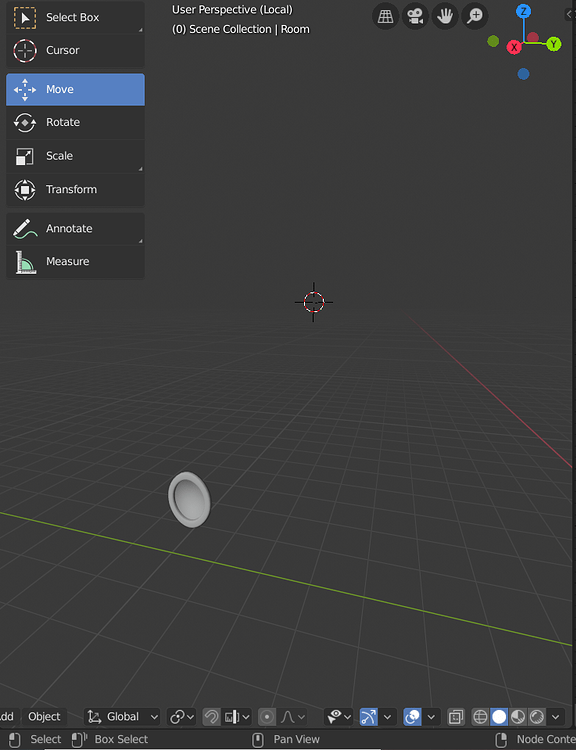Screen dimensions: 576x750
Task: Open the shading options dropdown arrow
Action: pos(555,717)
